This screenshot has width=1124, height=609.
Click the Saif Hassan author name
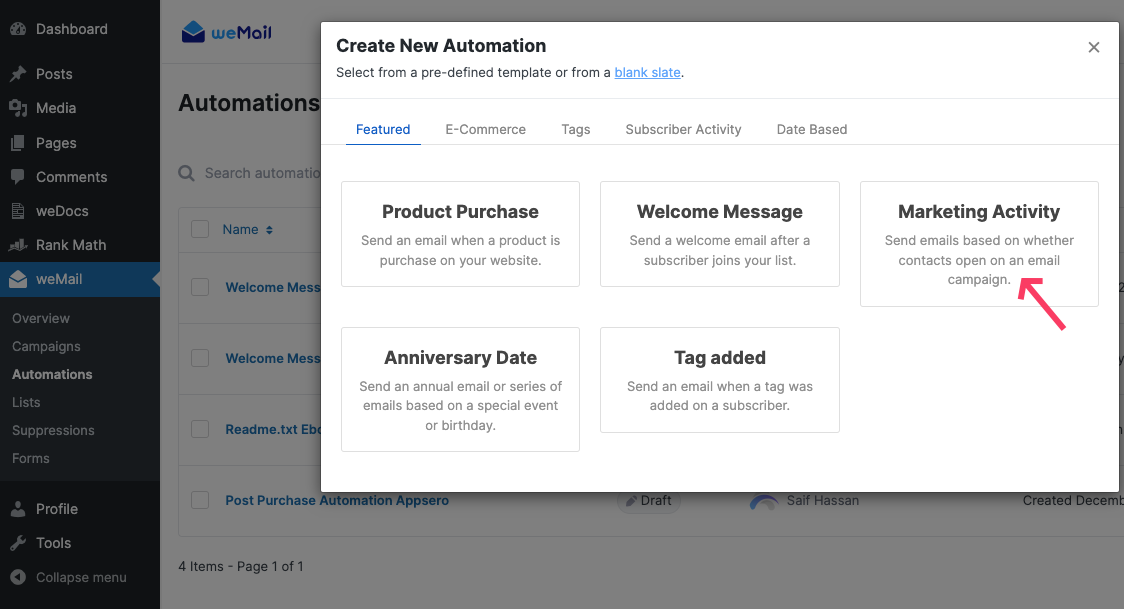823,500
